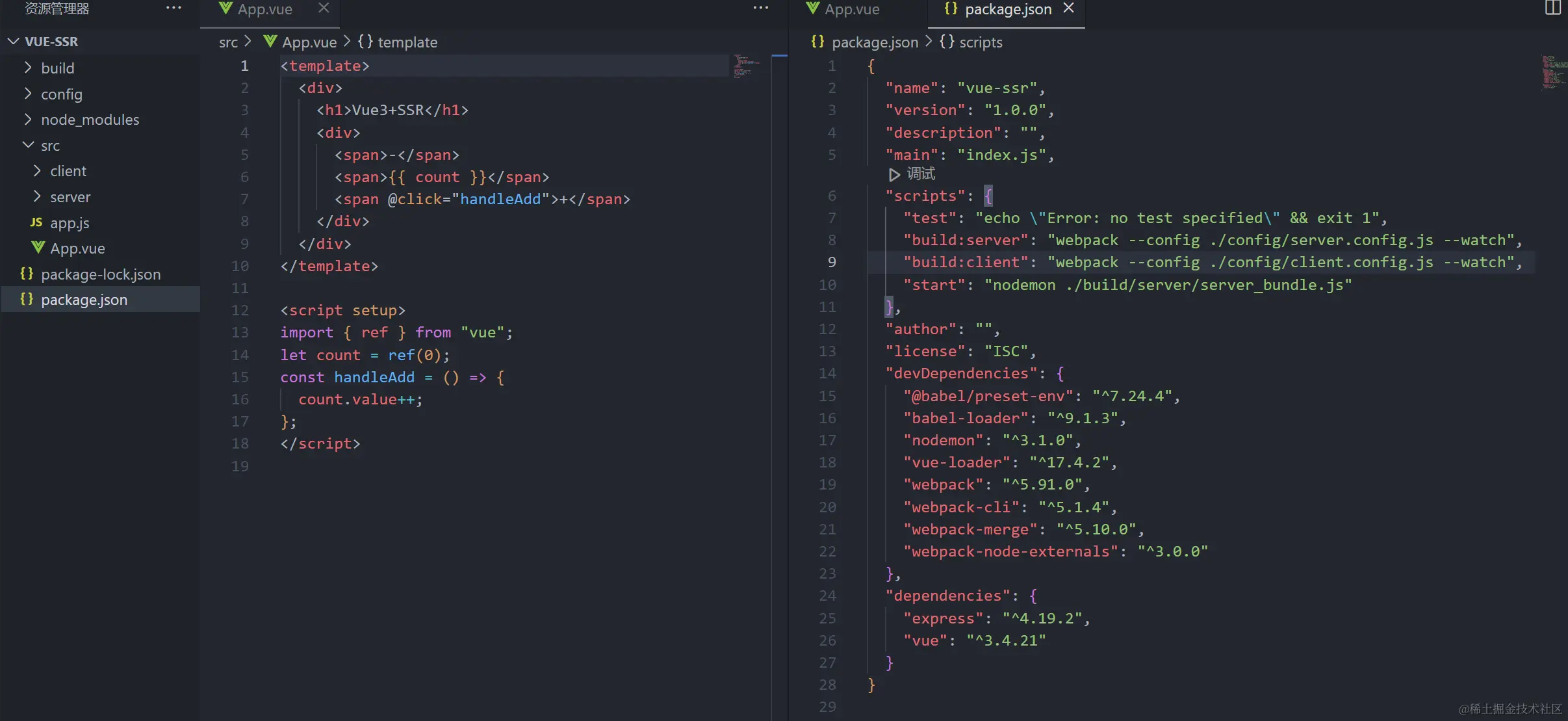
Task: Switch to App.vue tab in right group
Action: coord(851,9)
